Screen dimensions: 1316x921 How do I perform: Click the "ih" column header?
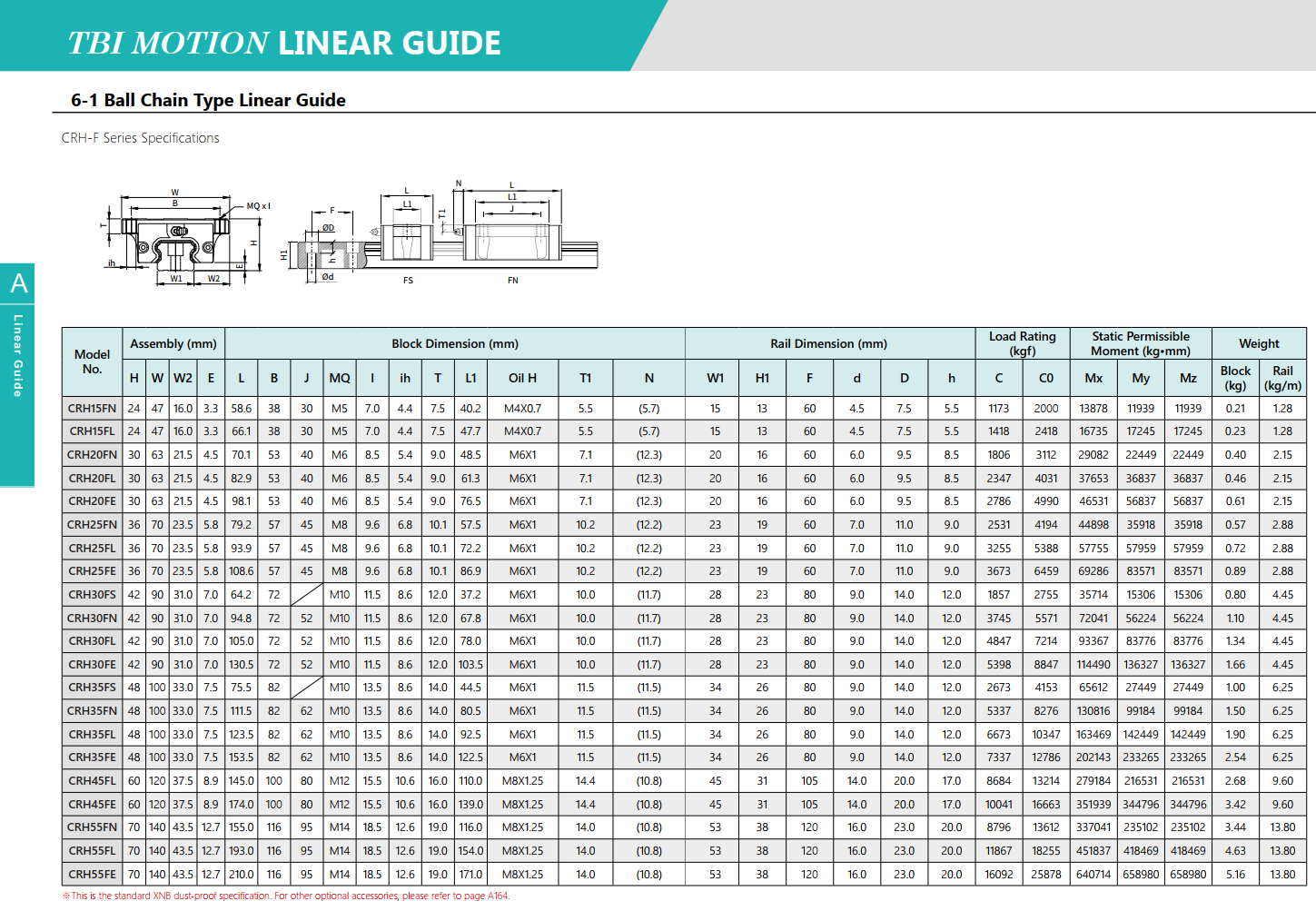pyautogui.click(x=405, y=378)
